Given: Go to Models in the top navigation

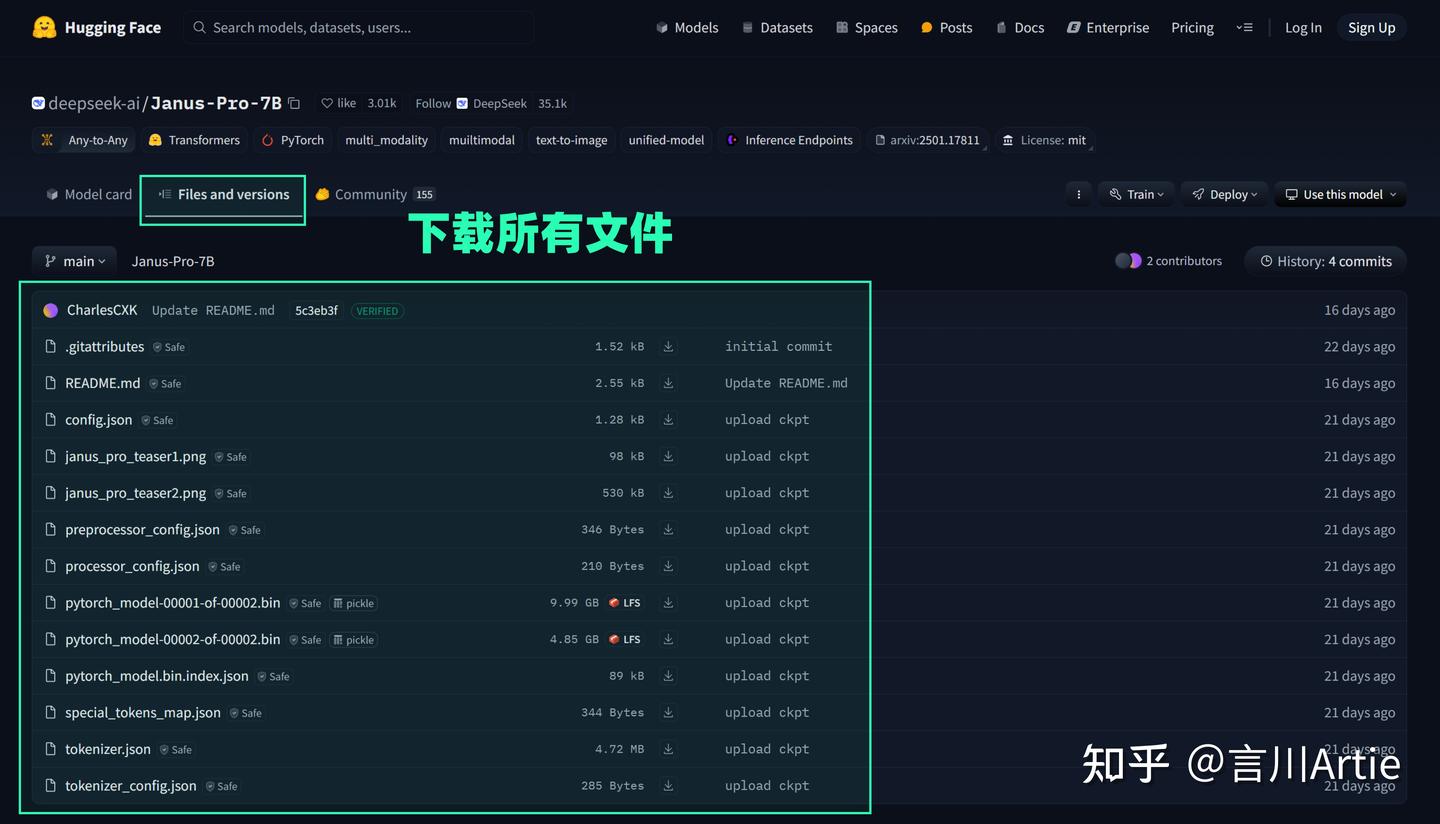Looking at the screenshot, I should [x=687, y=28].
